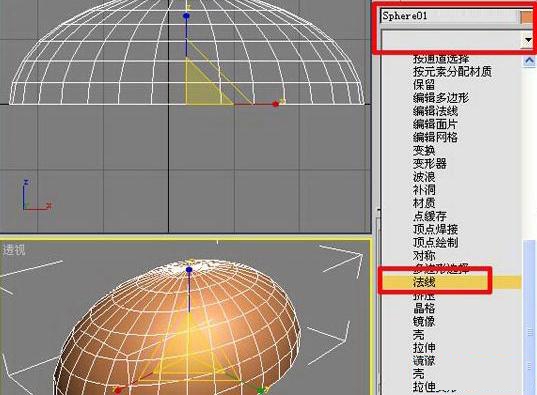Apply the 编辑面片 modifier
Screen dimensions: 537x395
point(435,124)
